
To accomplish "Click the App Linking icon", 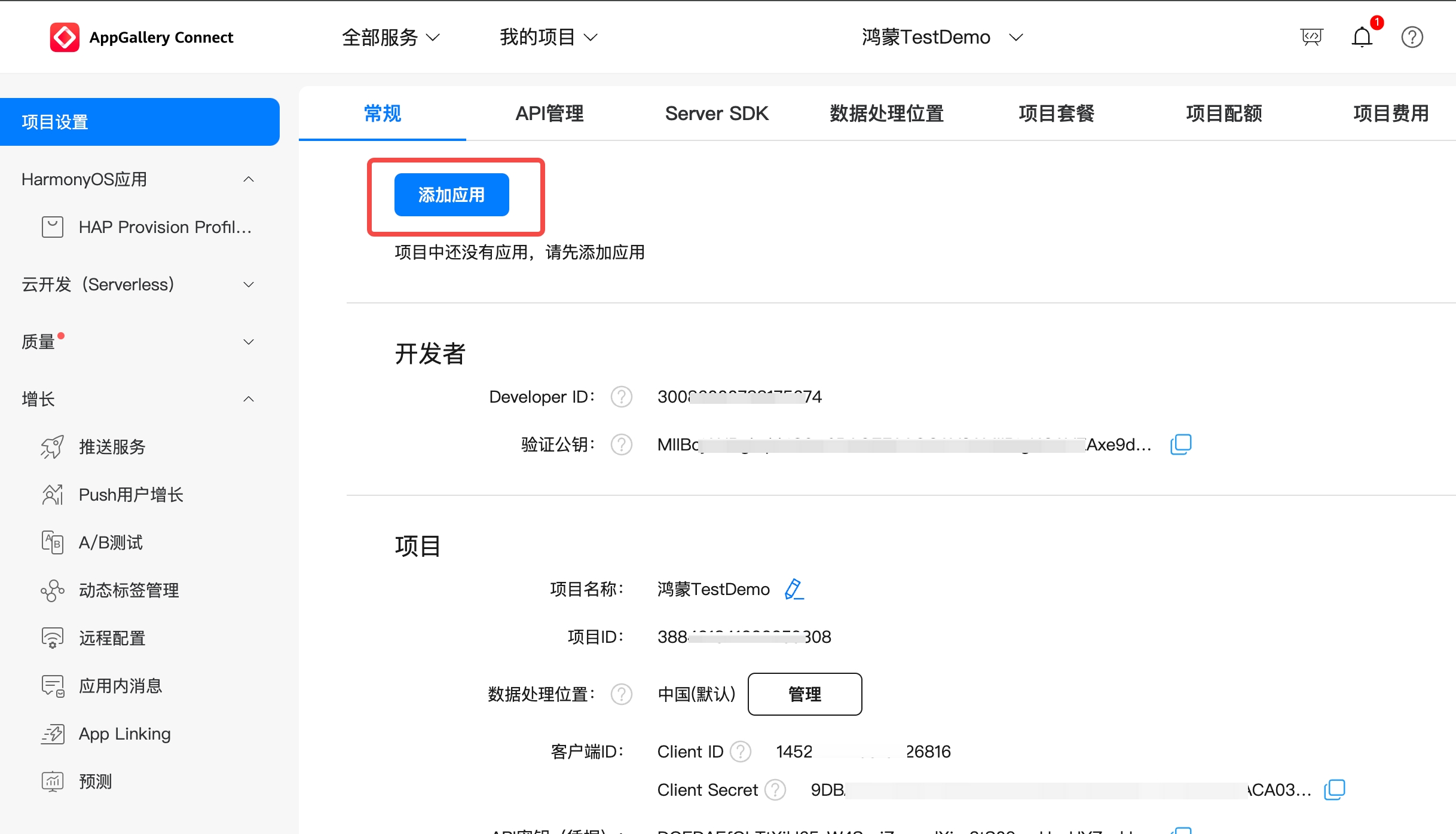I will 53,734.
